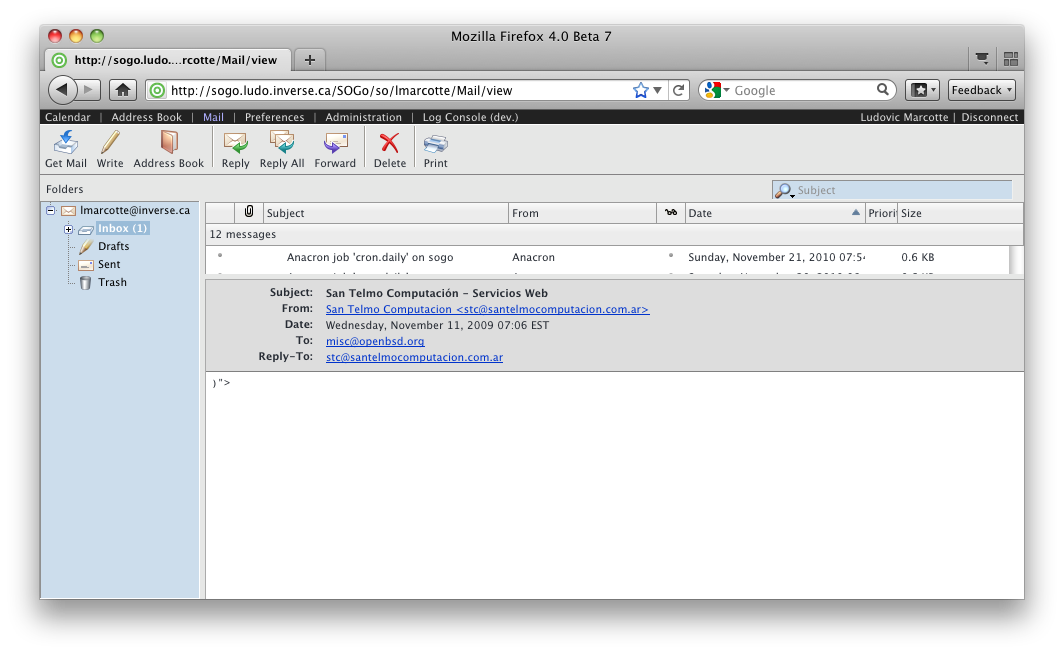The width and height of the screenshot is (1064, 654).
Task: Collapse the lmarcotte@inverse.ca account tree
Action: 51,211
